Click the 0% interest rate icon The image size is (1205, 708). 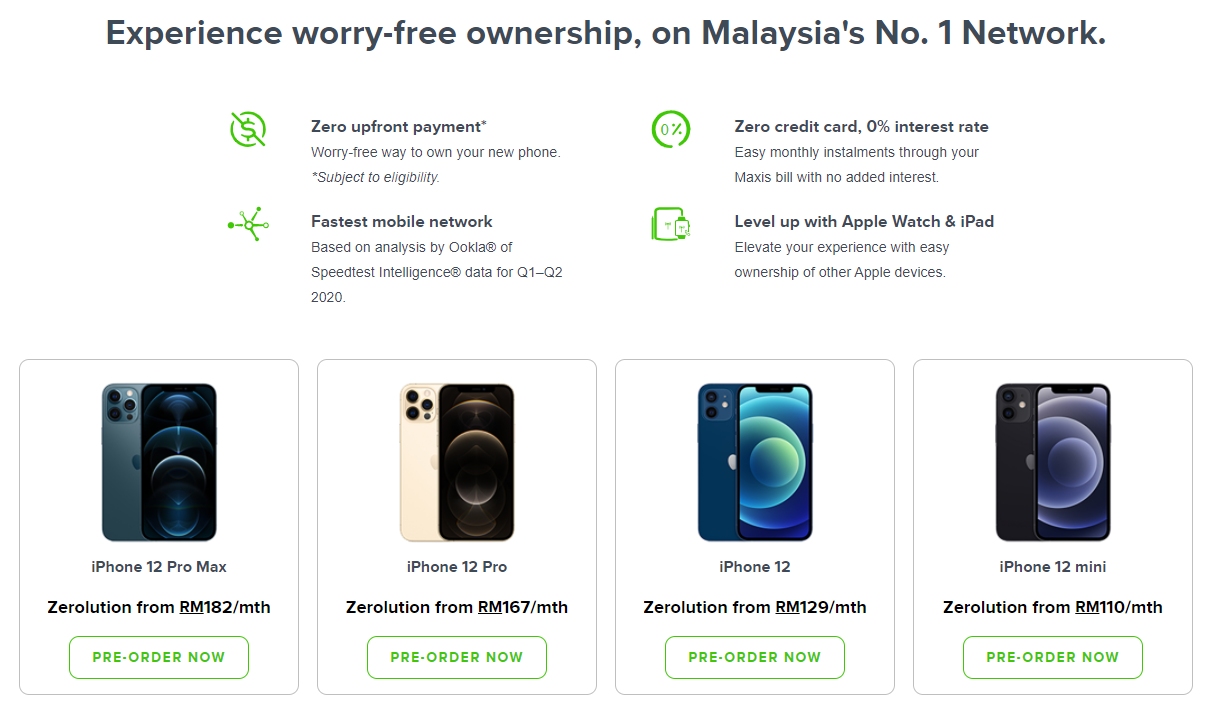coord(670,129)
